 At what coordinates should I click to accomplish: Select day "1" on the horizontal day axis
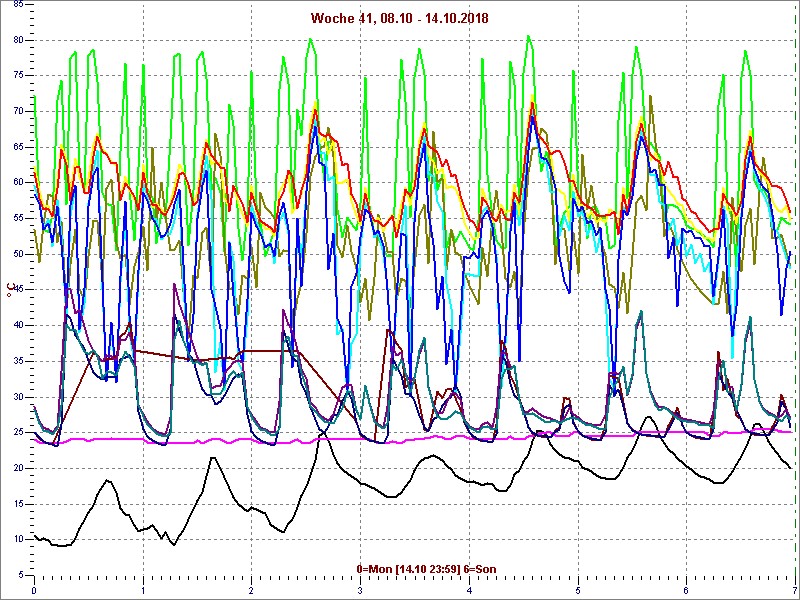pyautogui.click(x=143, y=591)
